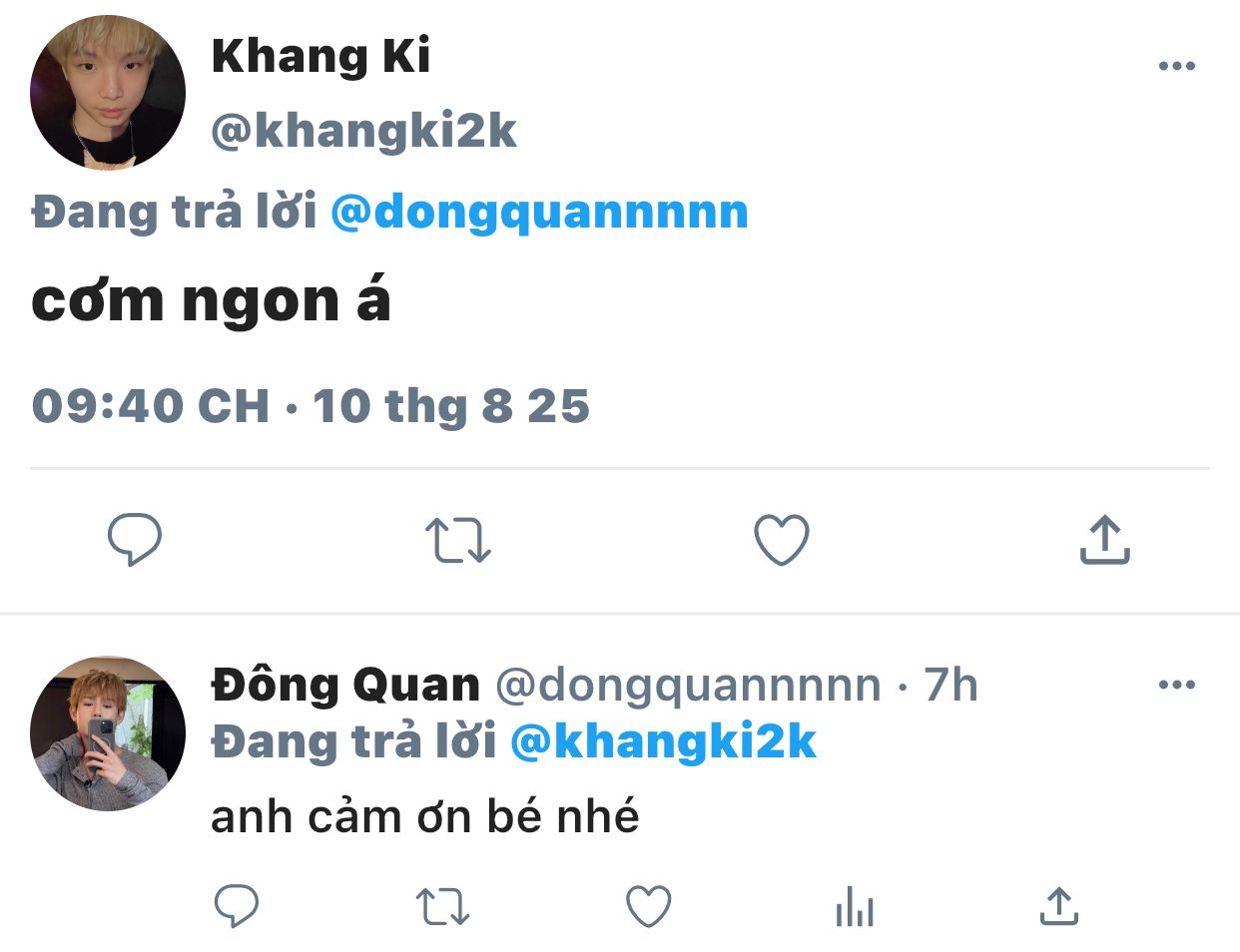Retweet Đông Quan's reply

pos(442,907)
